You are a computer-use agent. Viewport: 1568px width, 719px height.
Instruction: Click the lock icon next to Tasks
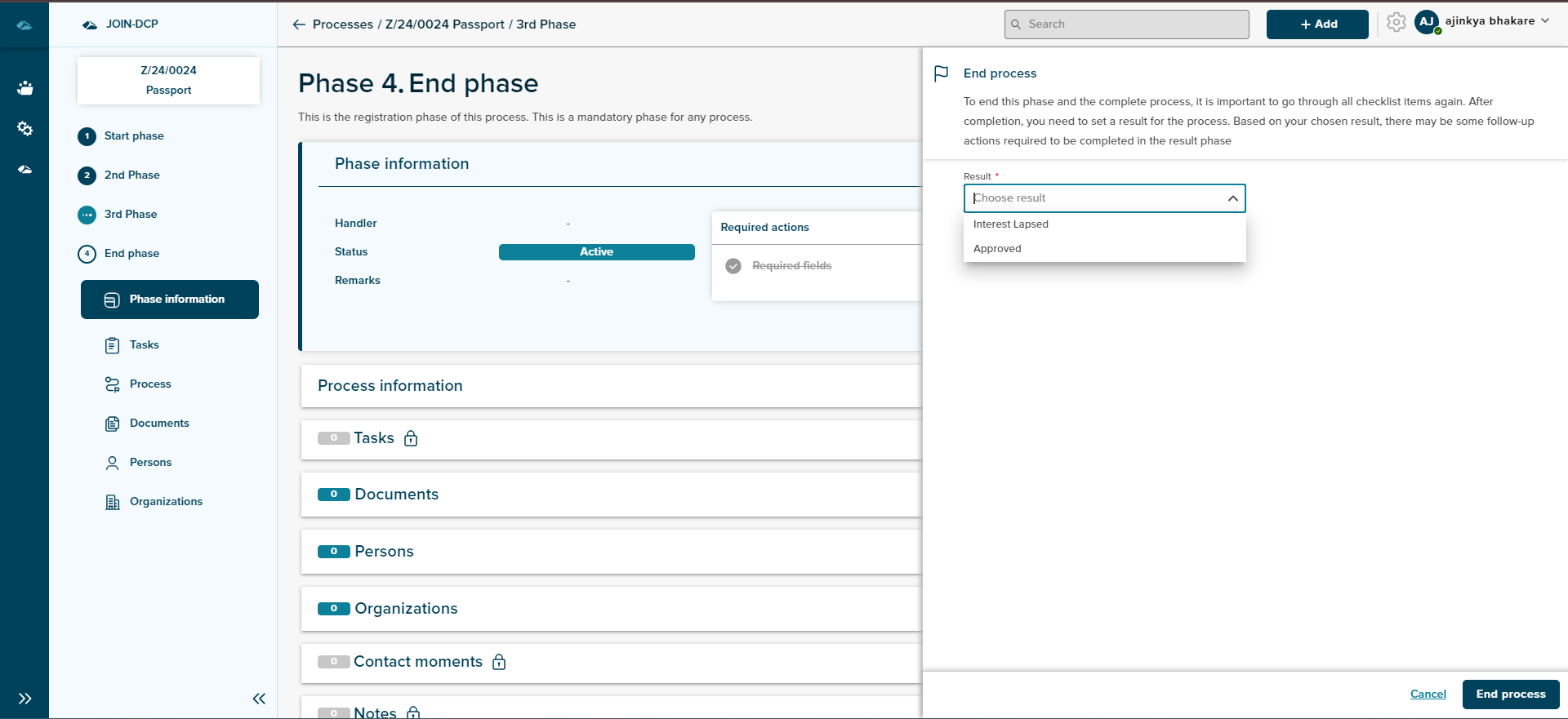tap(411, 438)
